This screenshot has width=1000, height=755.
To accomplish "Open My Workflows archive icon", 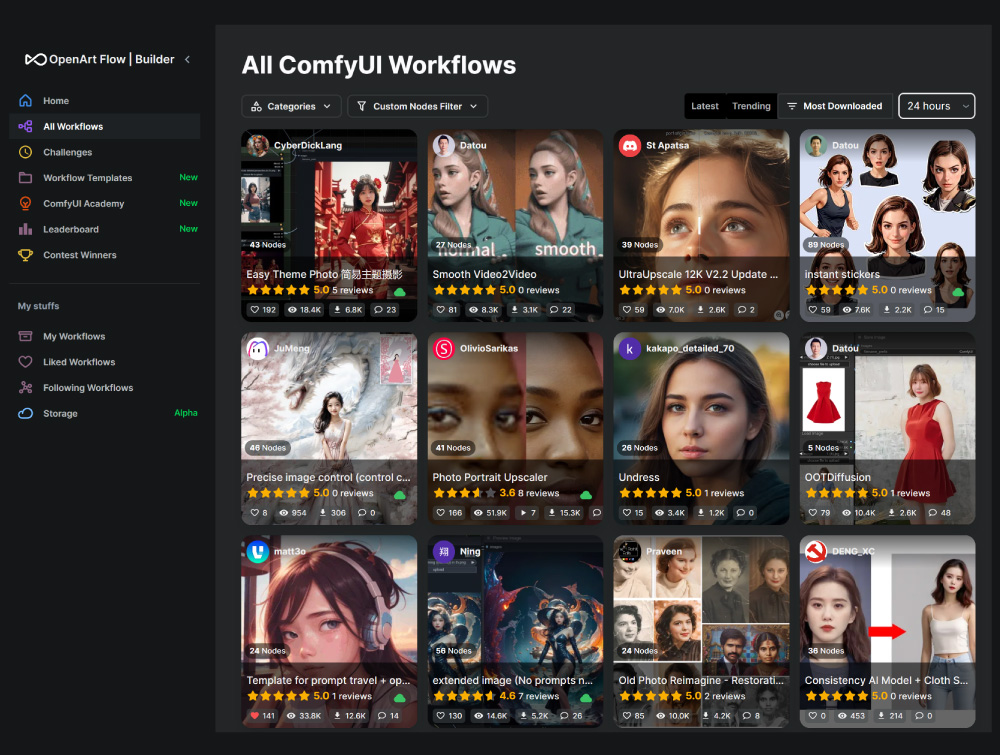I will tap(26, 336).
